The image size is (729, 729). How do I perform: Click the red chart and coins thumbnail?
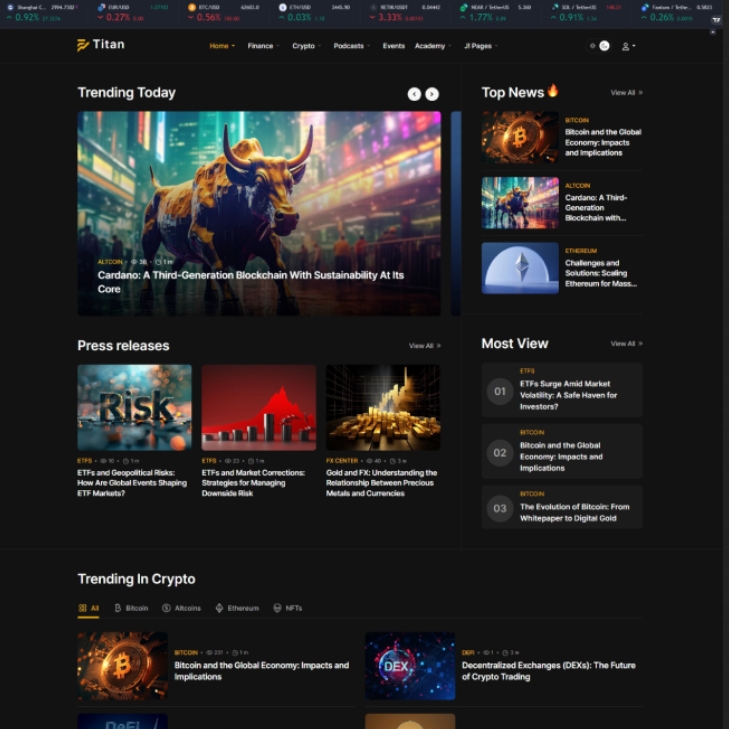tap(259, 407)
